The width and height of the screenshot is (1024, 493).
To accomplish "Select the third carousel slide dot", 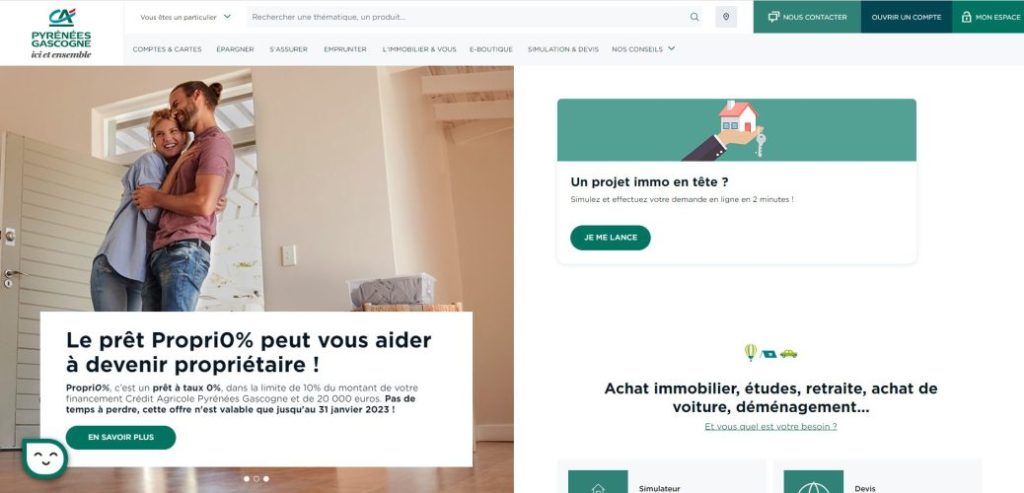I will (266, 479).
